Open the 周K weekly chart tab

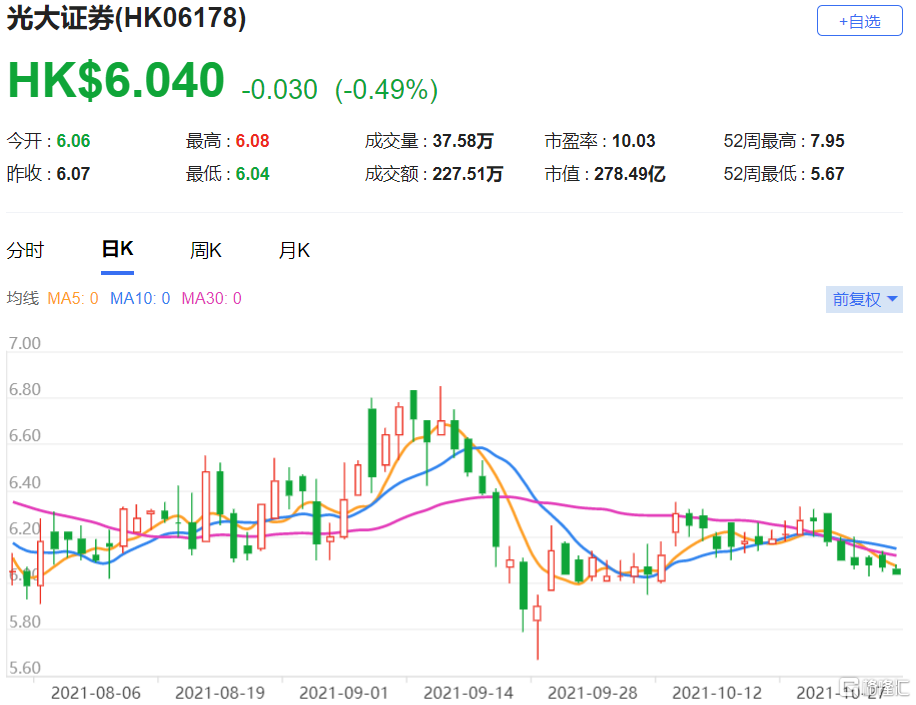coord(206,251)
